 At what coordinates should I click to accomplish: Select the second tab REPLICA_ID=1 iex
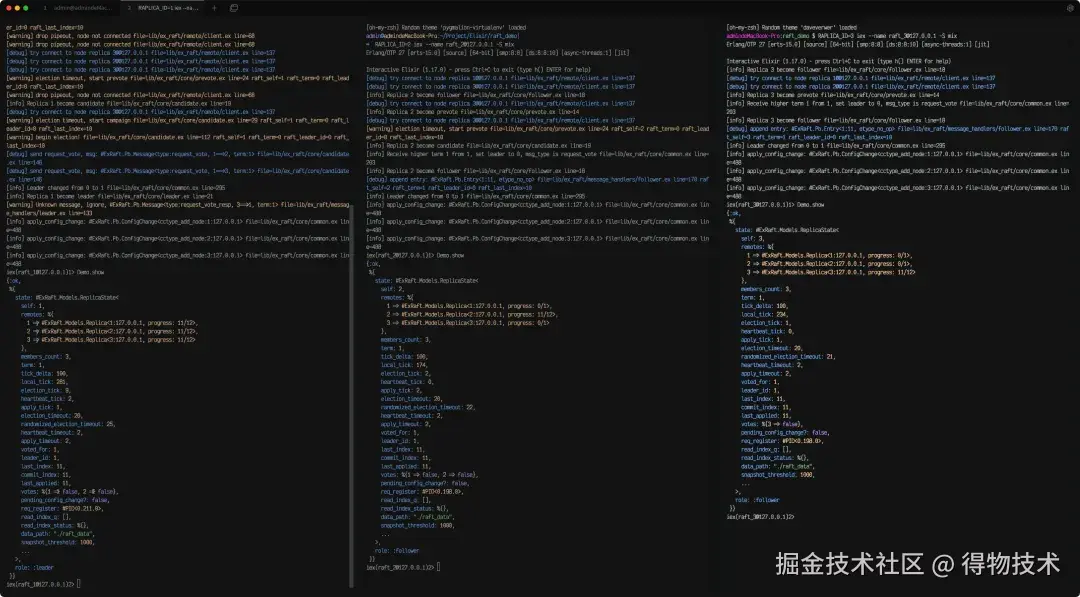click(163, 8)
